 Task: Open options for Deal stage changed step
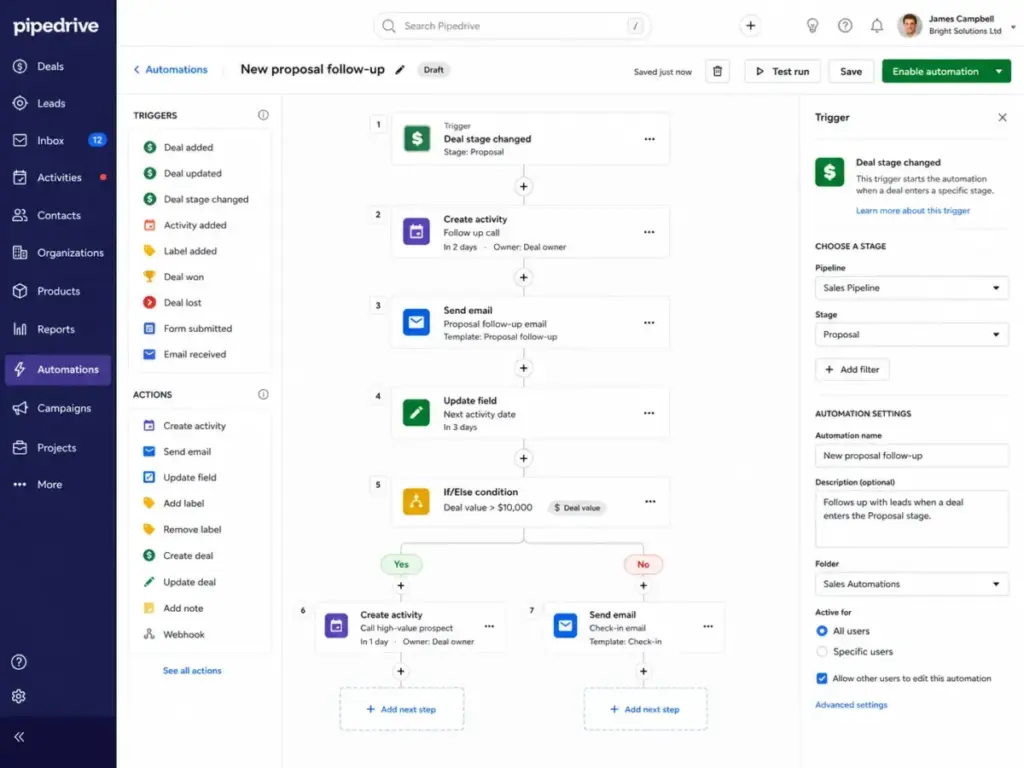click(x=649, y=139)
